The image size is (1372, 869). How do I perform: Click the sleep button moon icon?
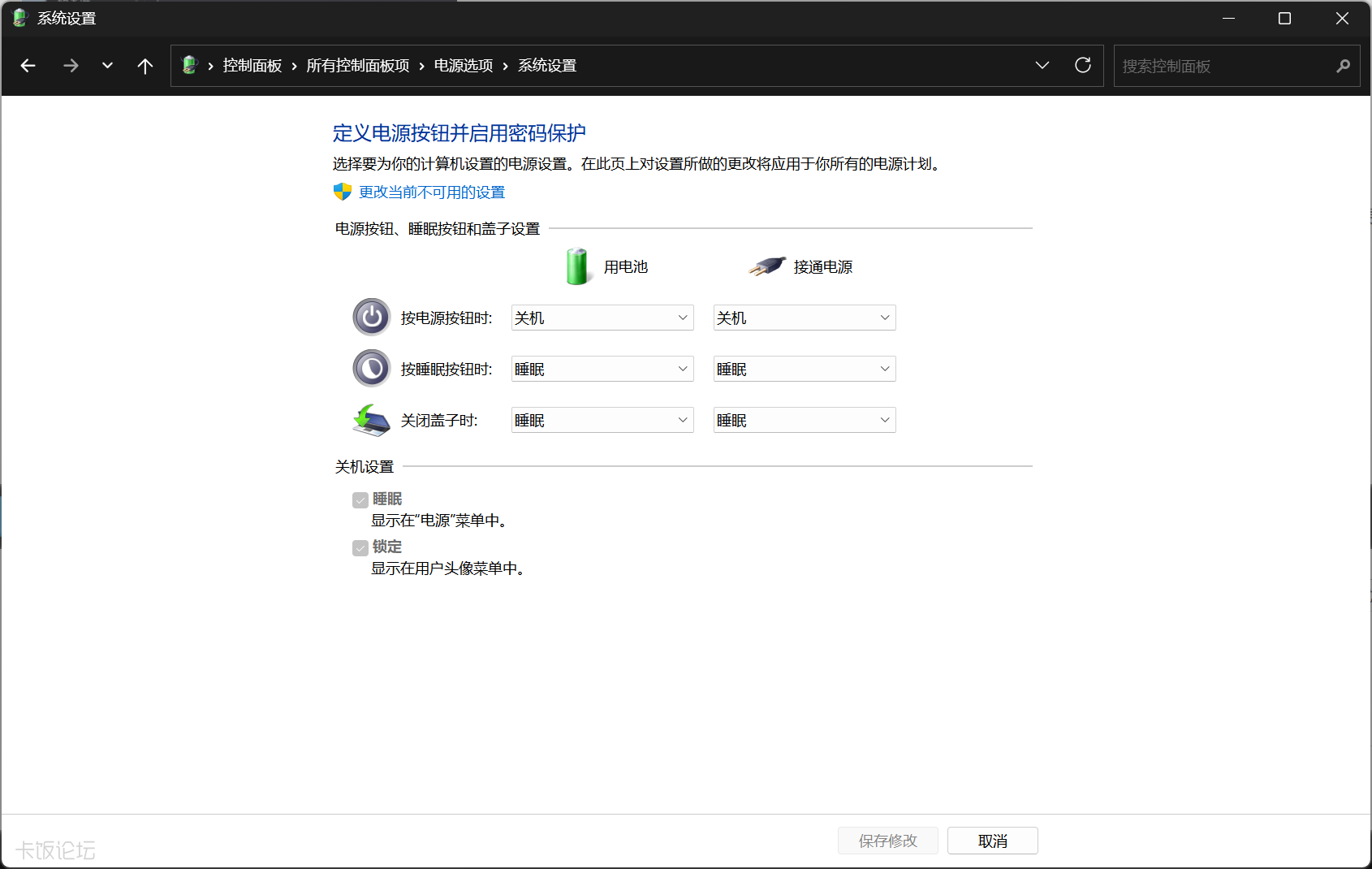coord(372,369)
